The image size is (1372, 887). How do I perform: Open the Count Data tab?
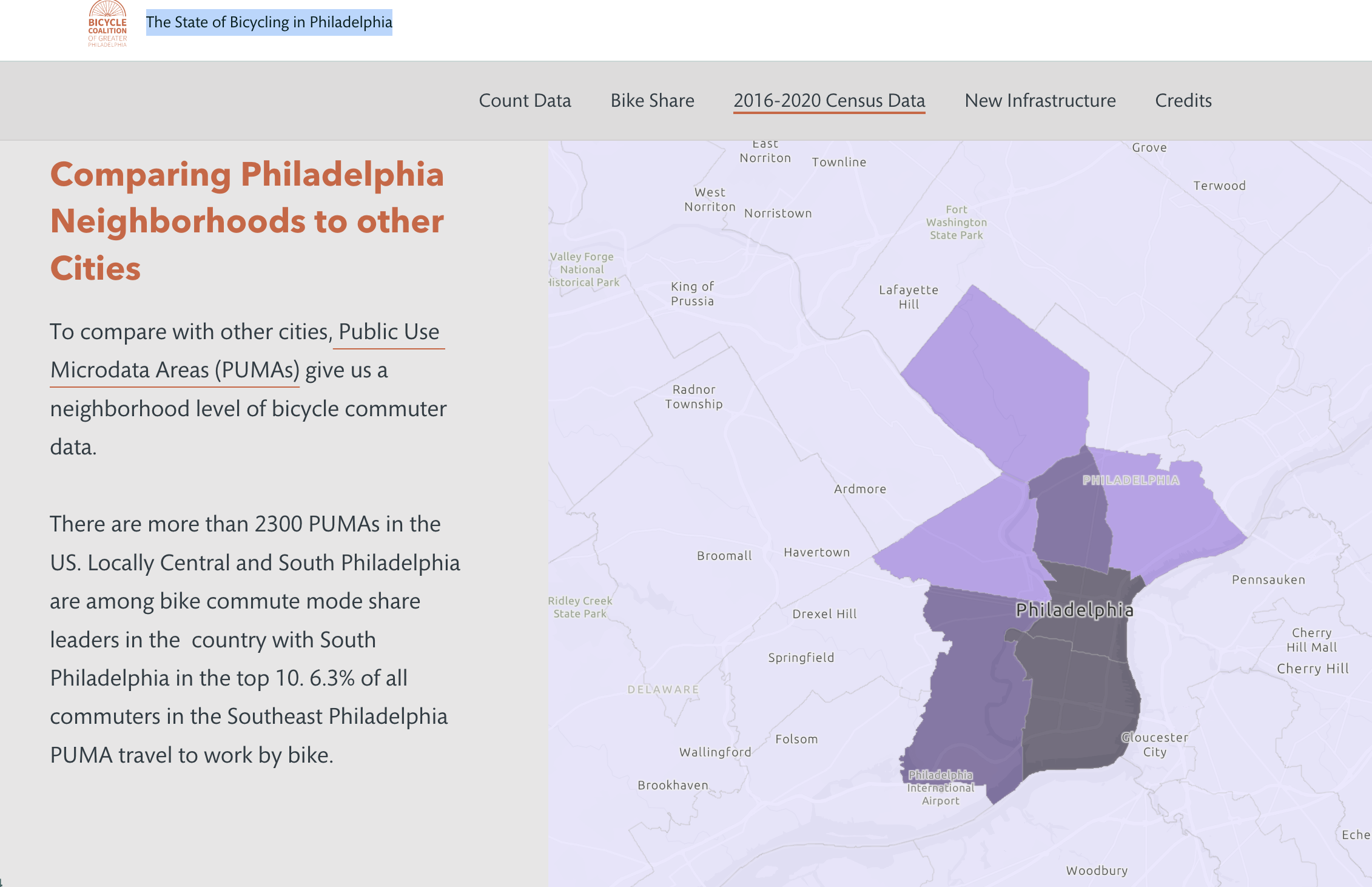click(x=525, y=100)
